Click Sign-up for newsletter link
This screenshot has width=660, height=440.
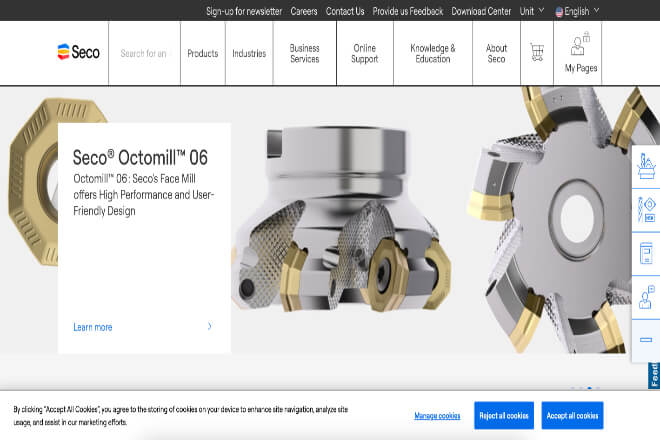click(x=244, y=11)
